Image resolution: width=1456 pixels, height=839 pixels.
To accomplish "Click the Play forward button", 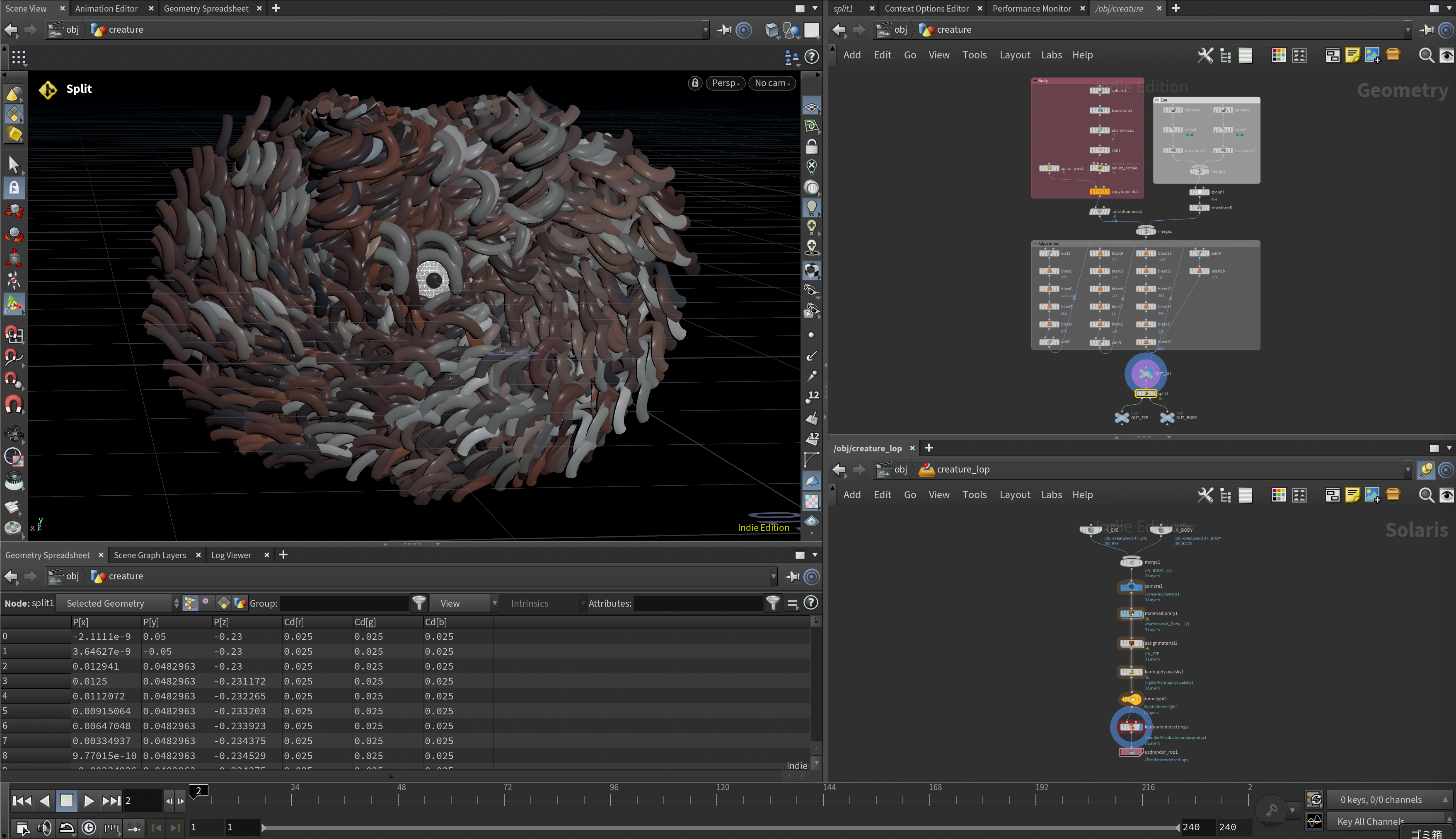I will pyautogui.click(x=88, y=800).
